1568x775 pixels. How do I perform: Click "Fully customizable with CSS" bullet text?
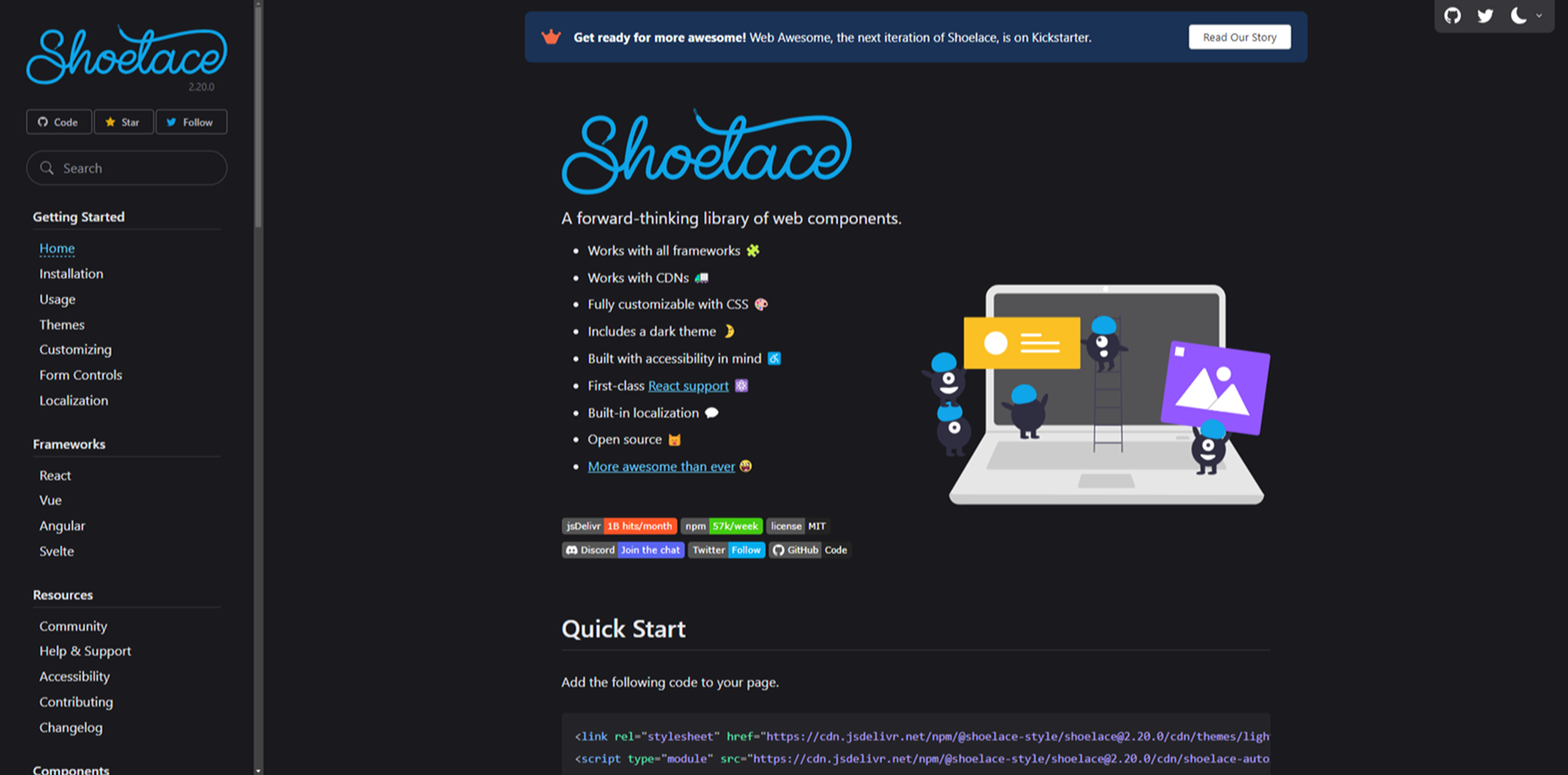pyautogui.click(x=668, y=304)
